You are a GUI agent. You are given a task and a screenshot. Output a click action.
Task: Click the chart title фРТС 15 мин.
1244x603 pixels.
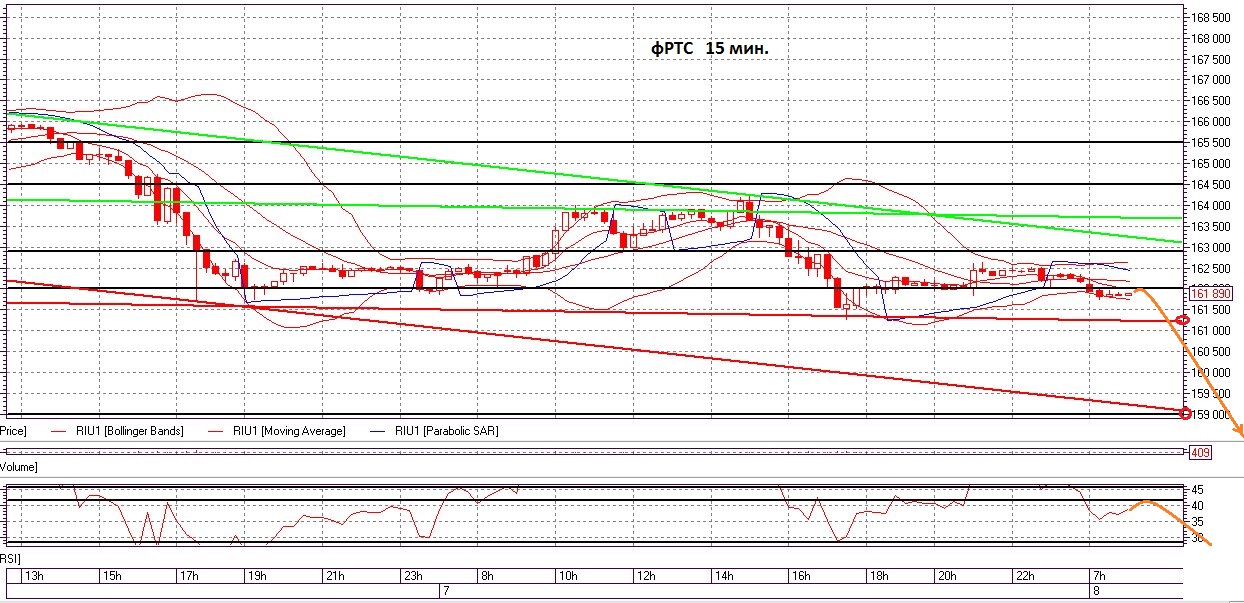coord(710,48)
